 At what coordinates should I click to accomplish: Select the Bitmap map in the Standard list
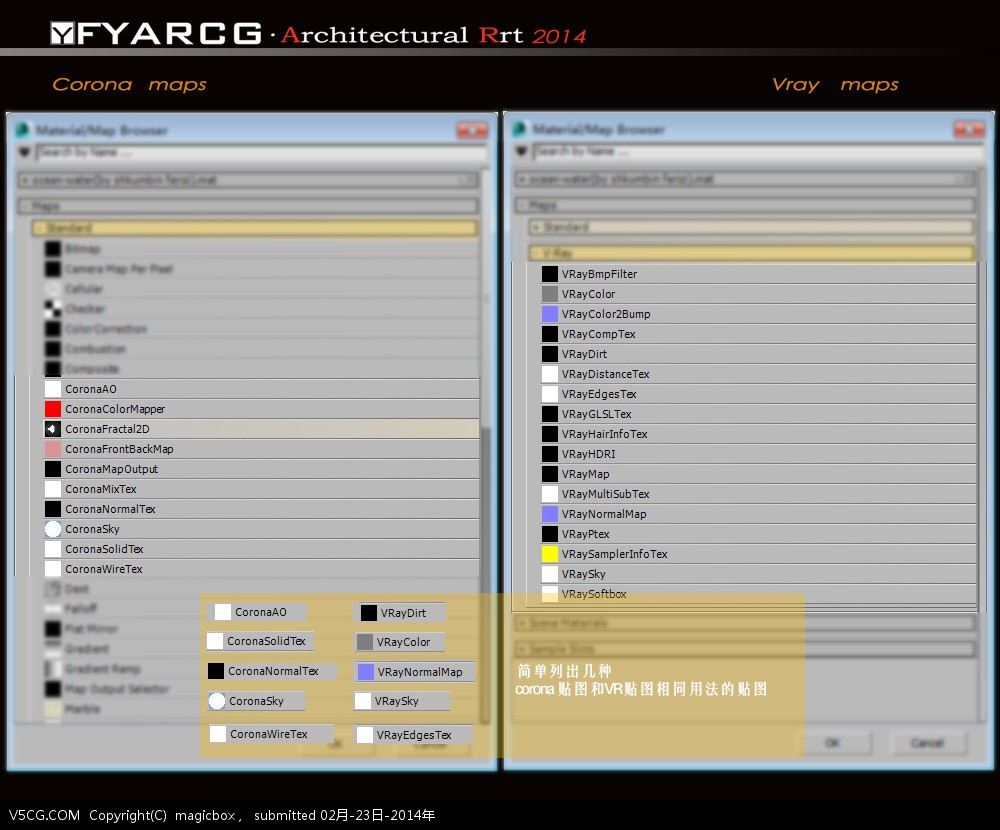point(261,249)
